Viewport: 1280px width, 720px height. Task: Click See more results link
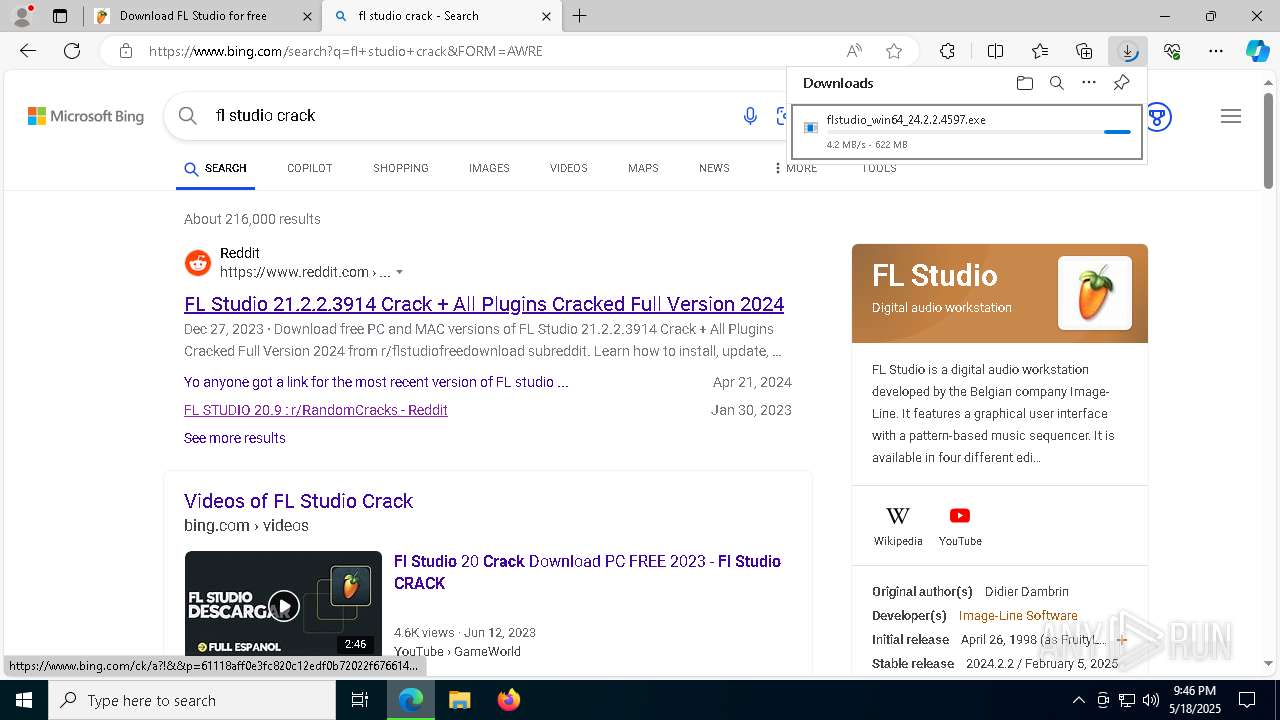235,438
